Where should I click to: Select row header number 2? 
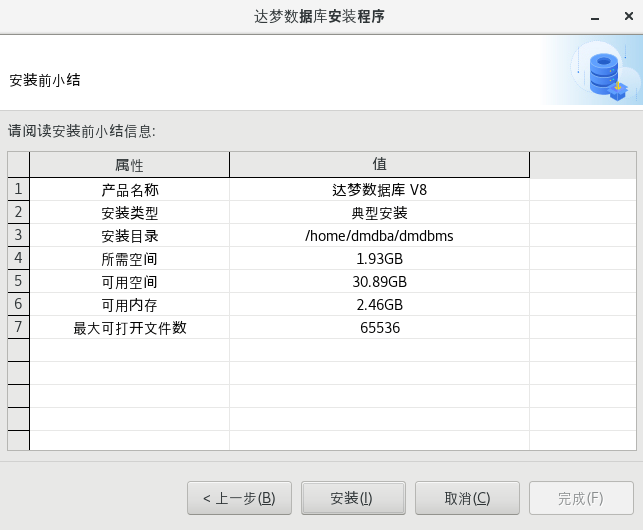point(18,212)
